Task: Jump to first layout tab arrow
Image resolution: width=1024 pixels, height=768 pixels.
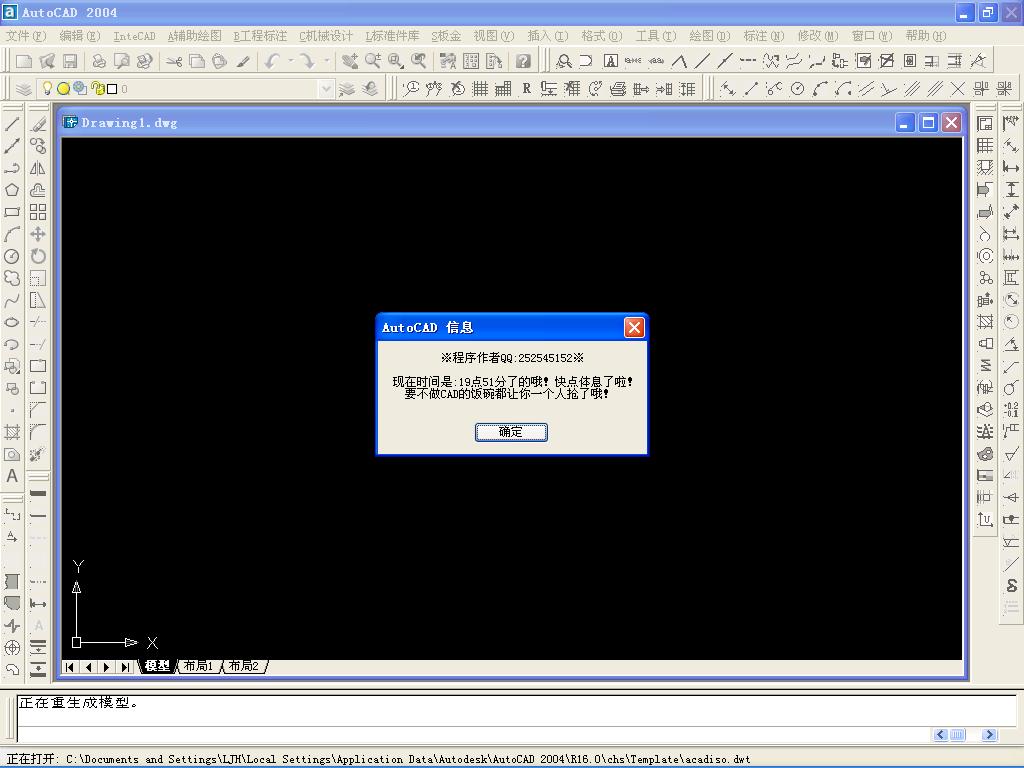Action: pos(70,667)
